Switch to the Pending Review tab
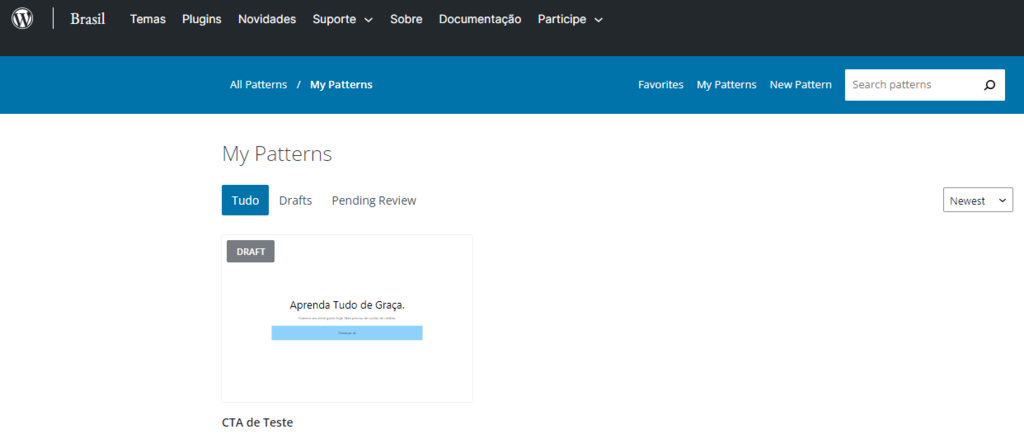Screen dimensions: 1024x439 coord(374,201)
